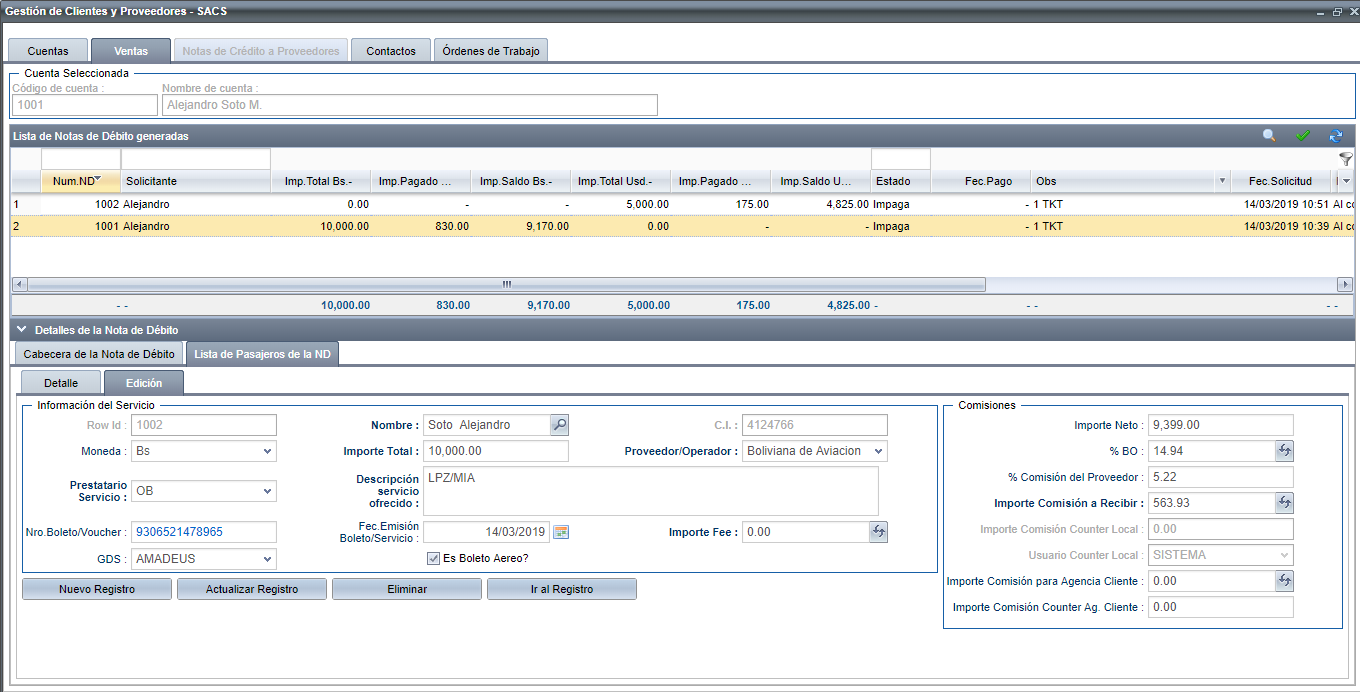This screenshot has width=1360, height=692.
Task: Open passenger lookup next to Nombre field
Action: (560, 425)
